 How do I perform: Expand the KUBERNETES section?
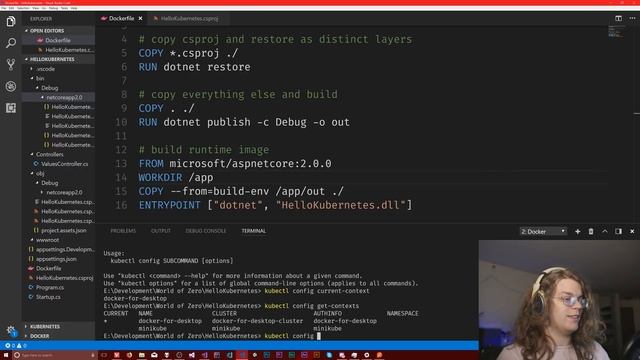click(x=58, y=327)
